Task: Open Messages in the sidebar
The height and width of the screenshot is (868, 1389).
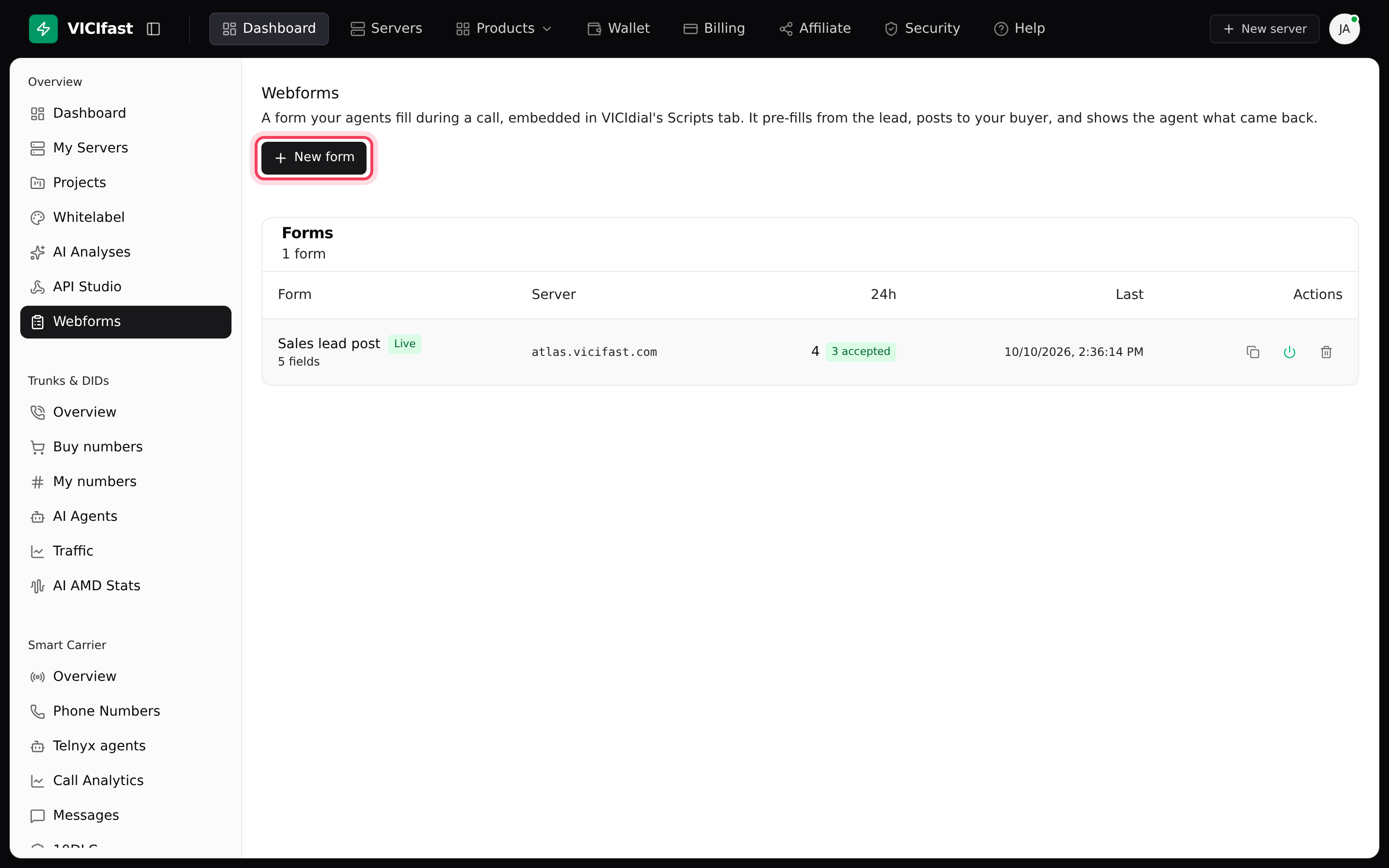Action: pyautogui.click(x=126, y=816)
